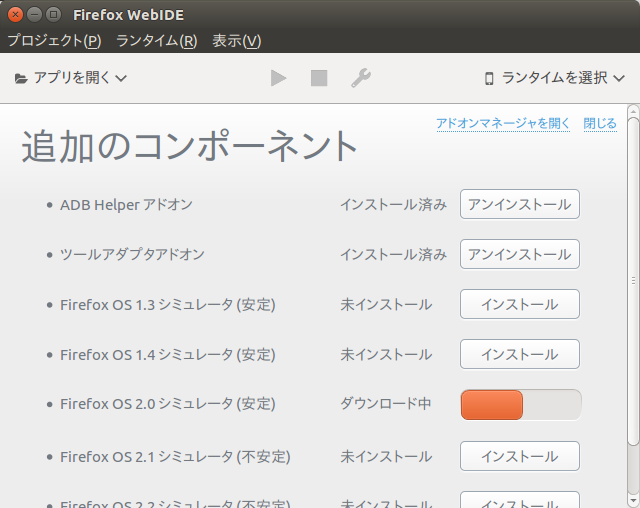Open the アプリを開く dropdown

coord(71,78)
